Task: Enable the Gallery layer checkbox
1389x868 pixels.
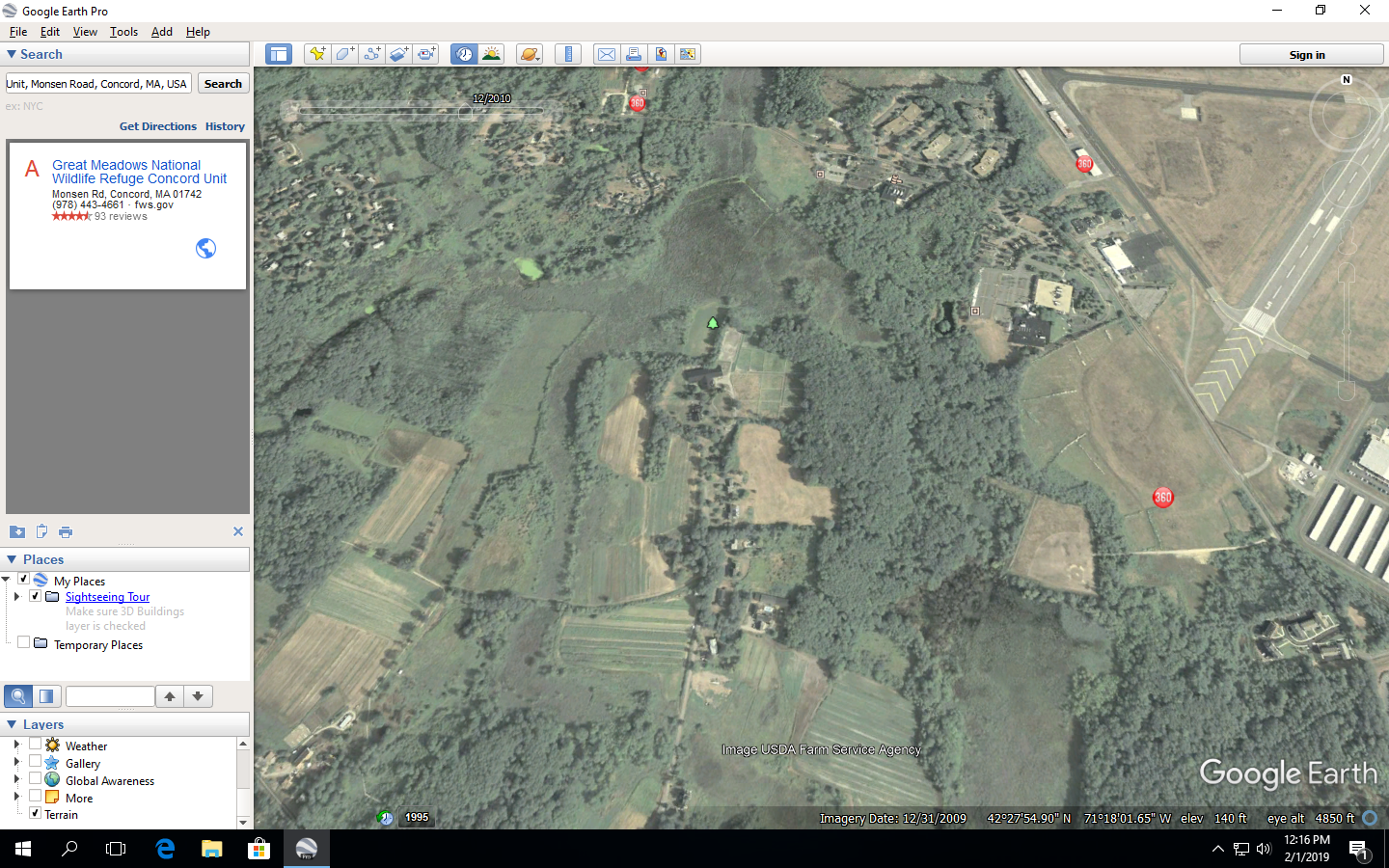Action: 36,761
